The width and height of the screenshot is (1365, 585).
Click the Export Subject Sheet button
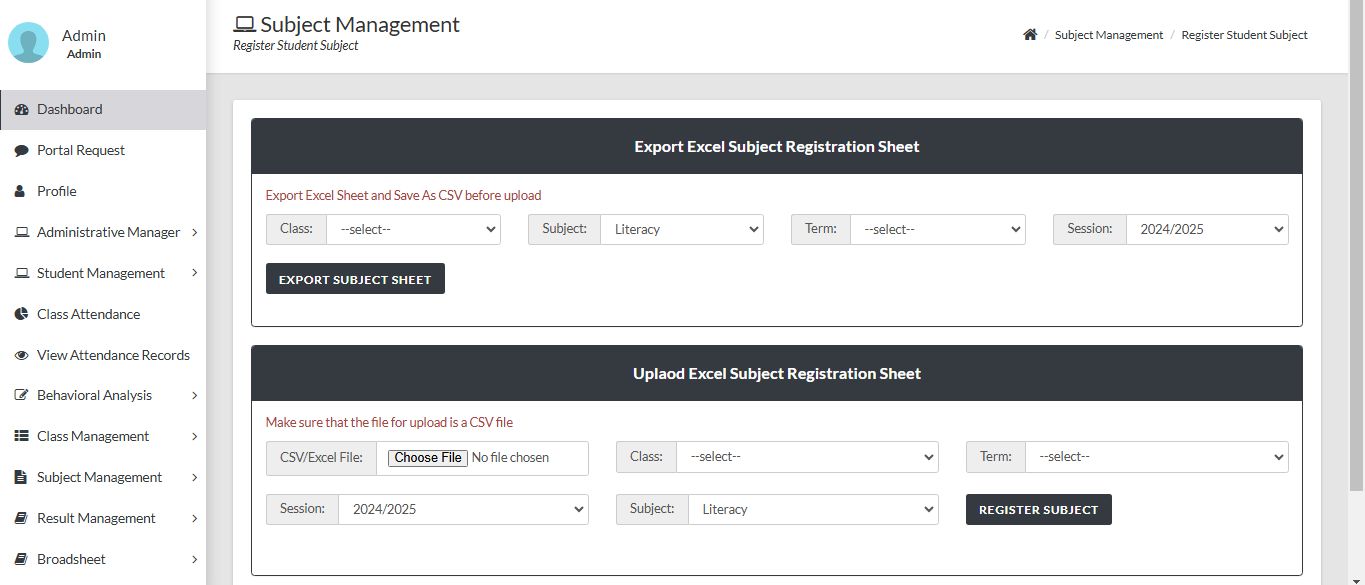[x=355, y=279]
